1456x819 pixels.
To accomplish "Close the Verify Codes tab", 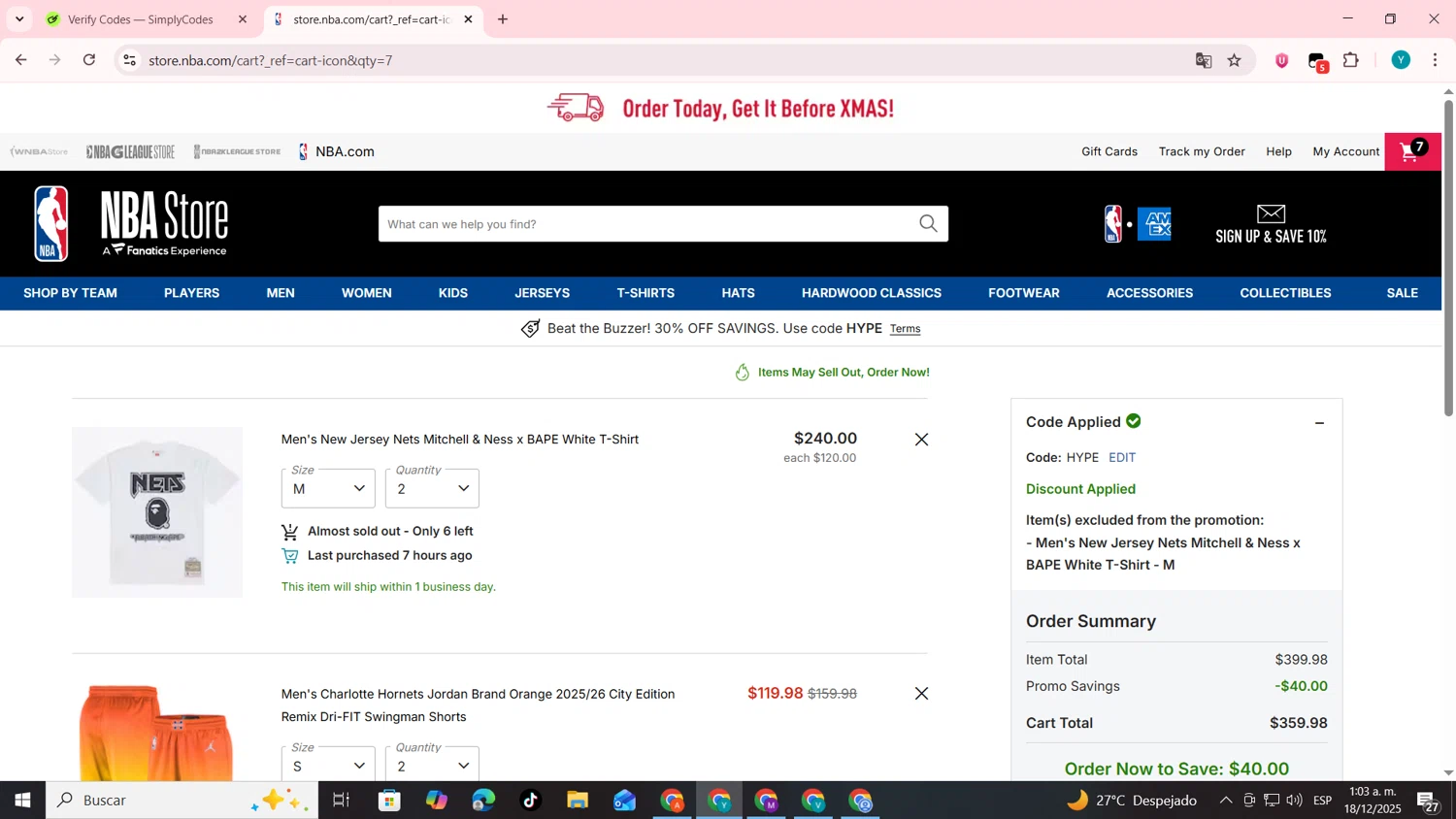I will click(243, 19).
